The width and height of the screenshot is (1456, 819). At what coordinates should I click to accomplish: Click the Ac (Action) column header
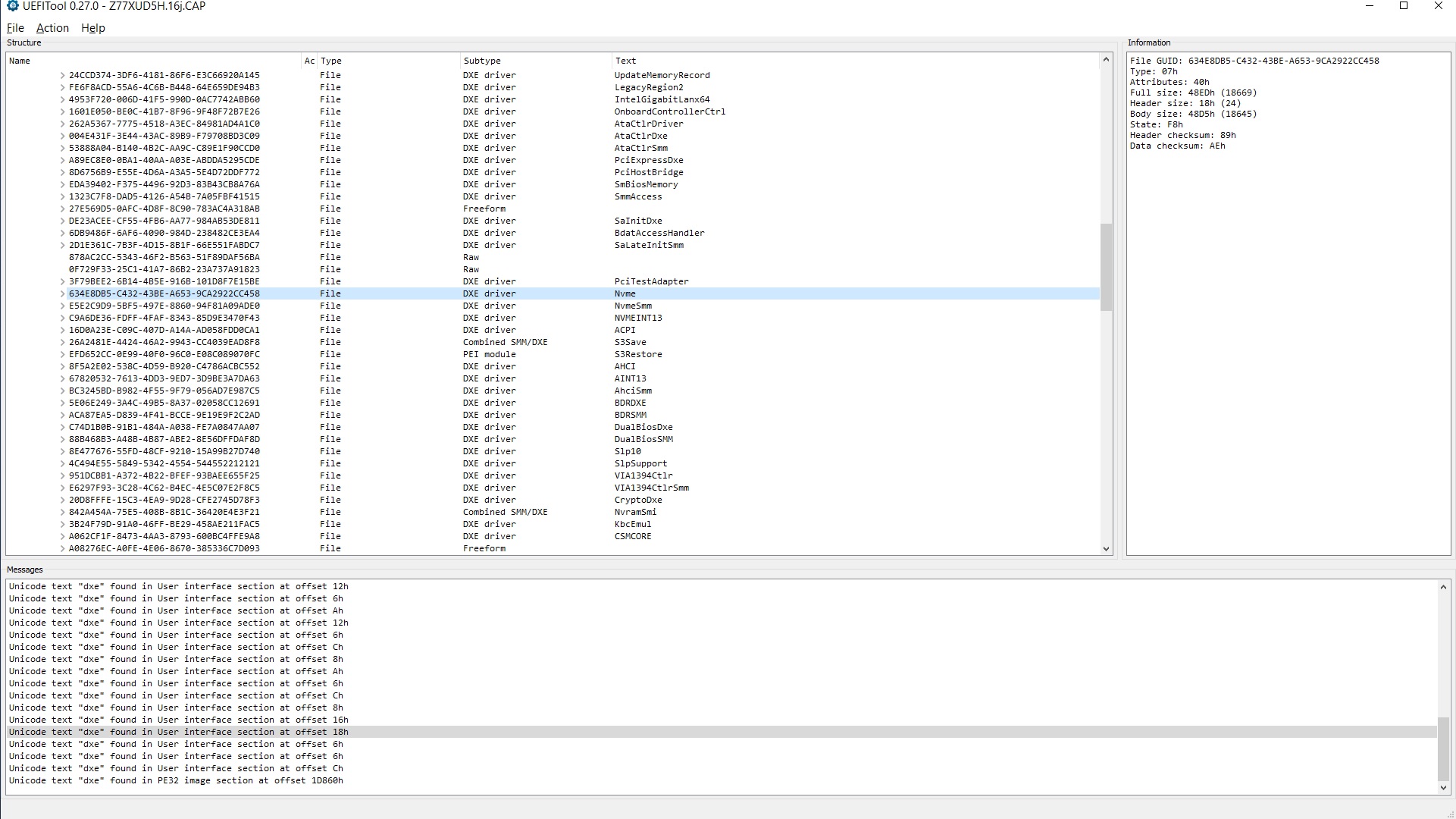coord(310,61)
